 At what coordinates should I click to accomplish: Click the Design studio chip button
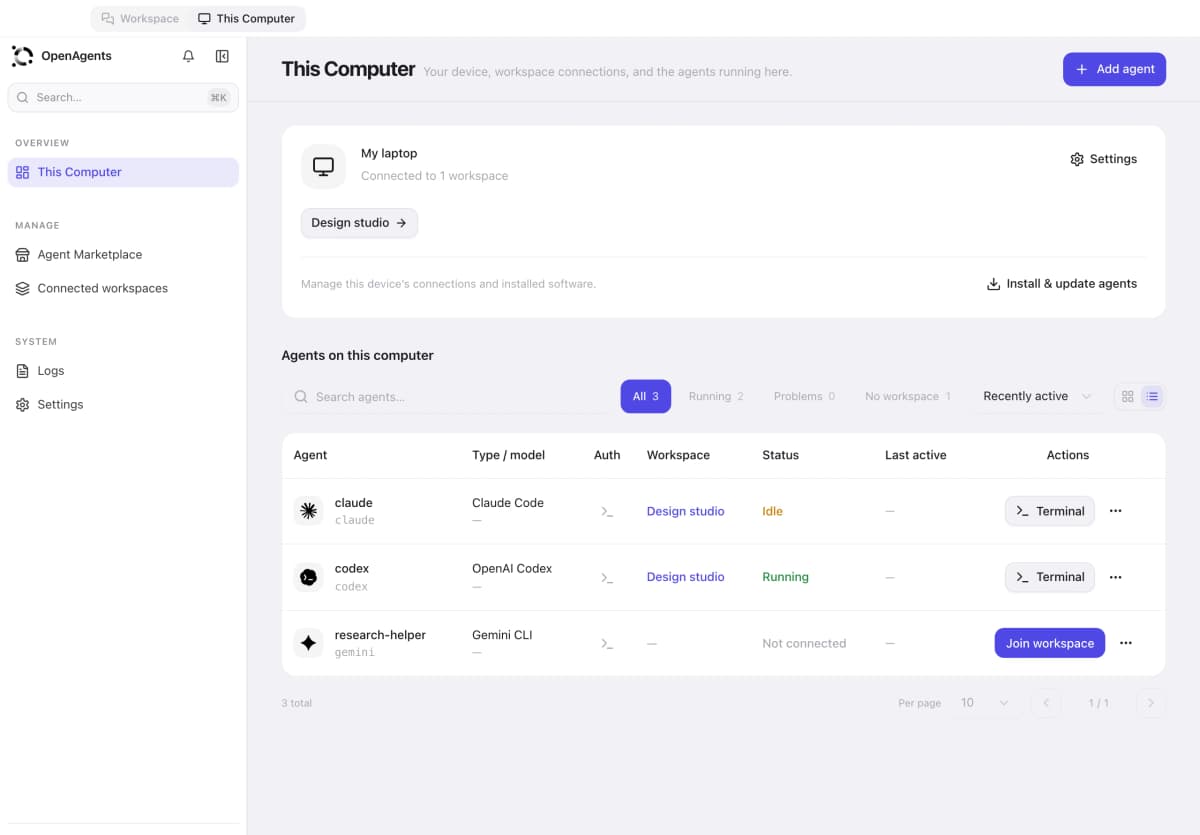pyautogui.click(x=359, y=223)
